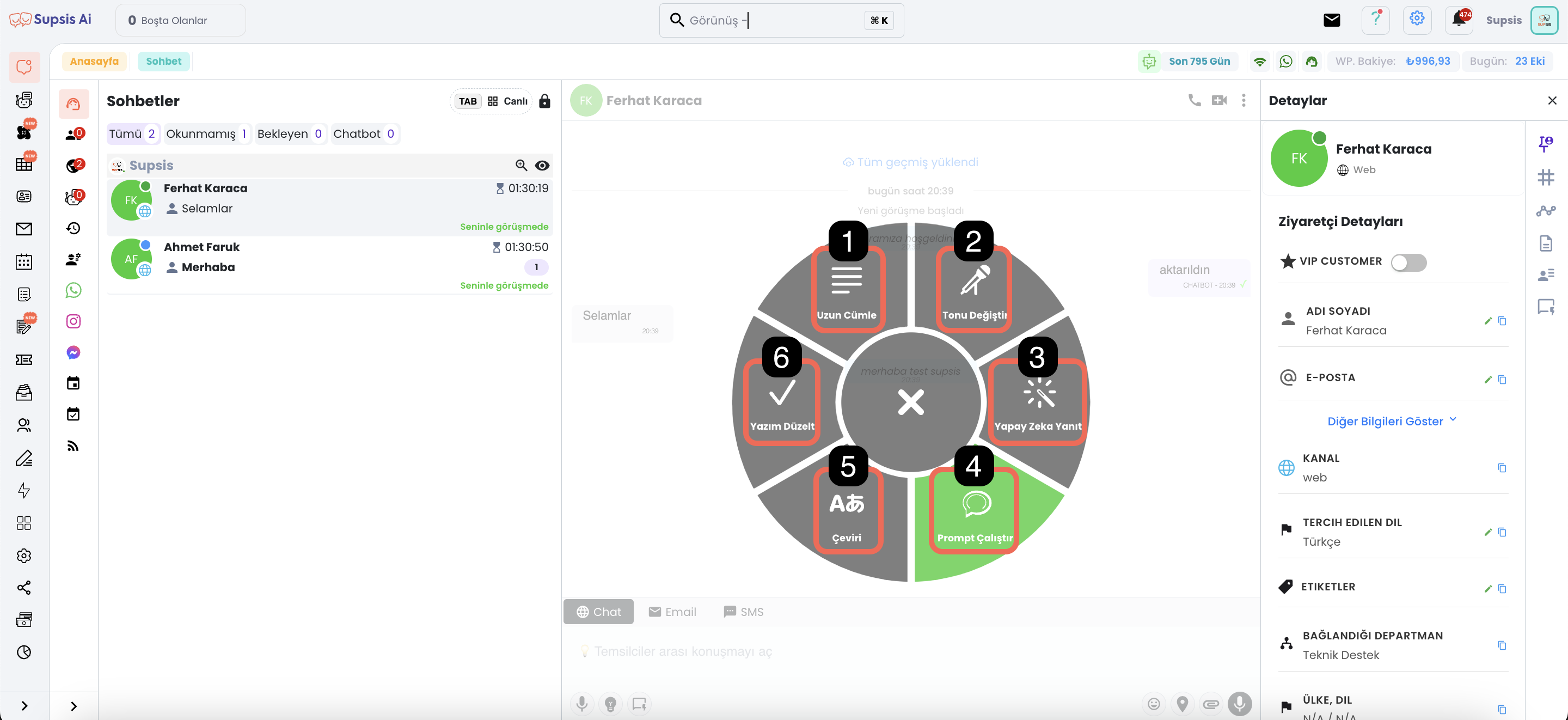1568x720 pixels.
Task: Edit the TERCIH EDILEN DIL field
Action: [1487, 532]
